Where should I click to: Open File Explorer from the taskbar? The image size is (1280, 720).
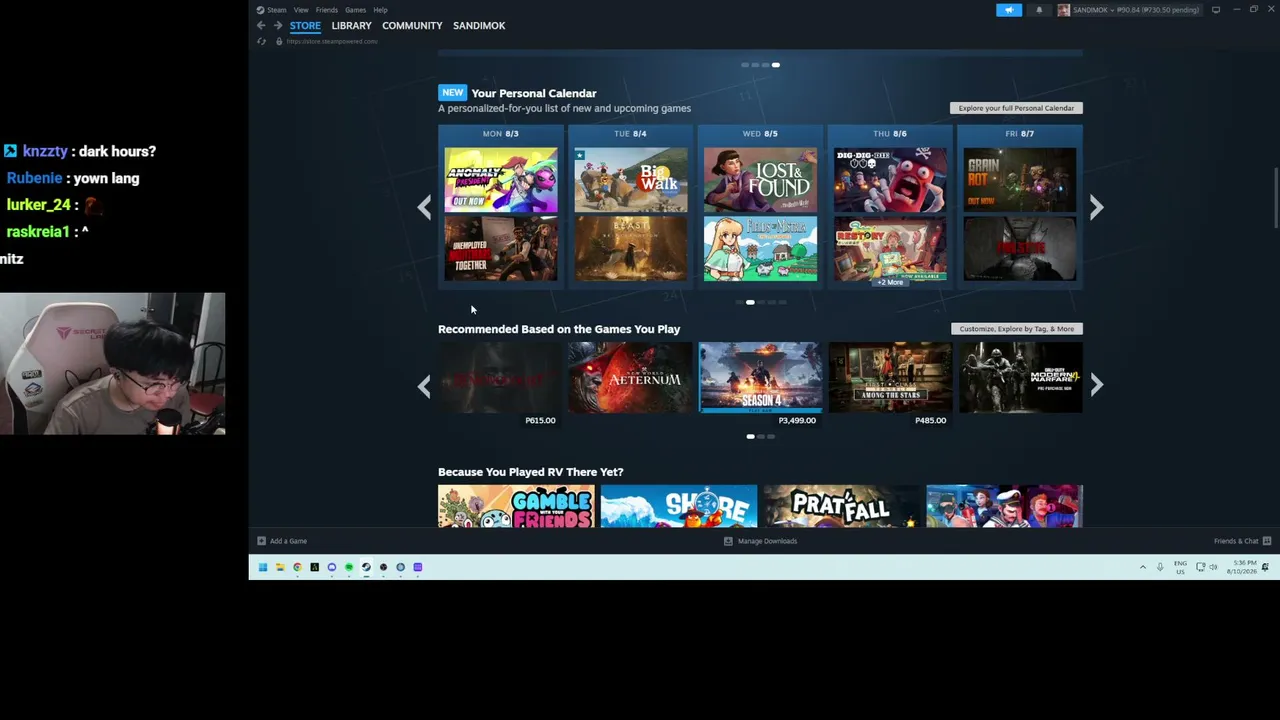280,567
